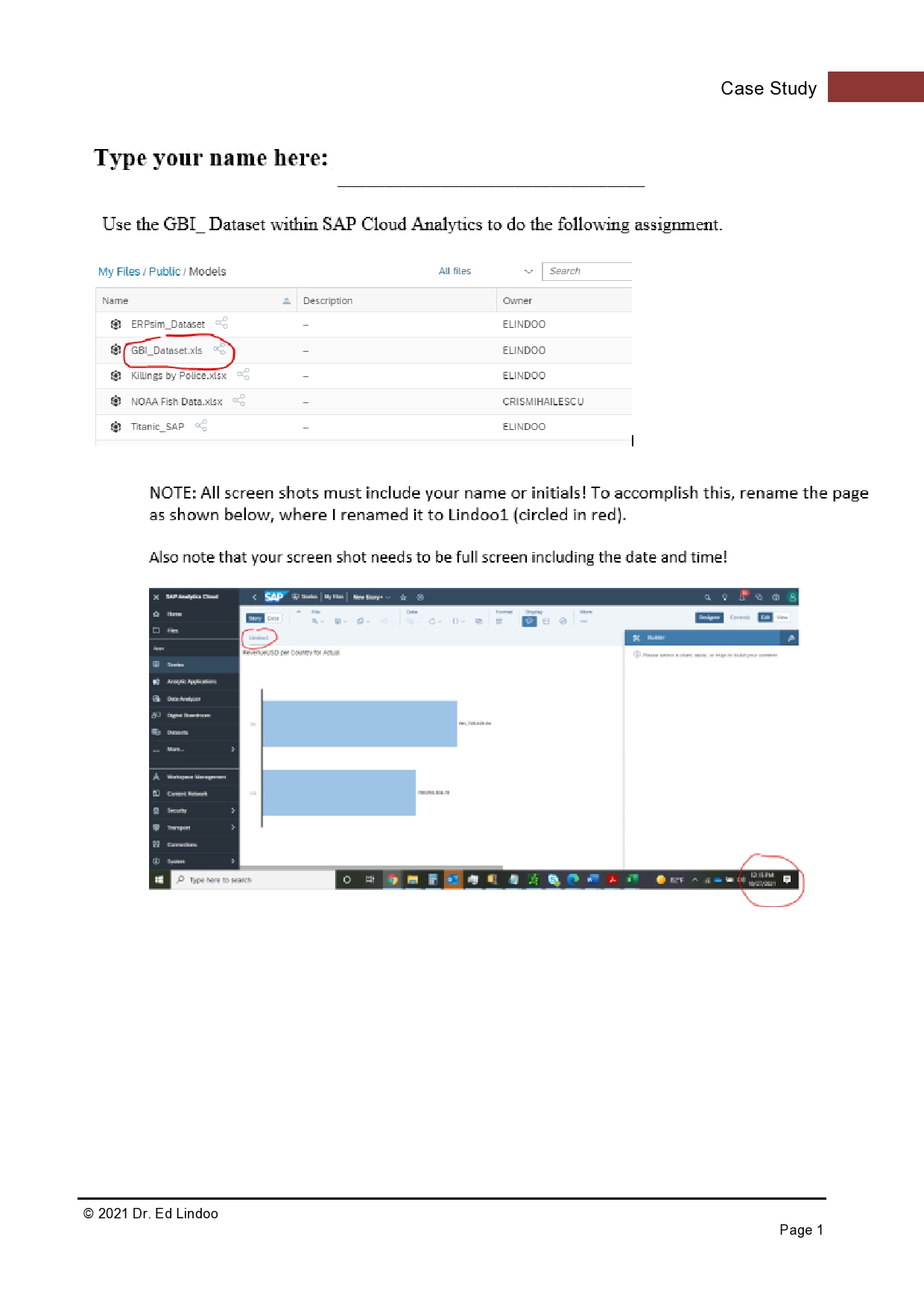Open File Explorer from the Windows taskbar
The height and width of the screenshot is (1307, 924).
point(412,879)
